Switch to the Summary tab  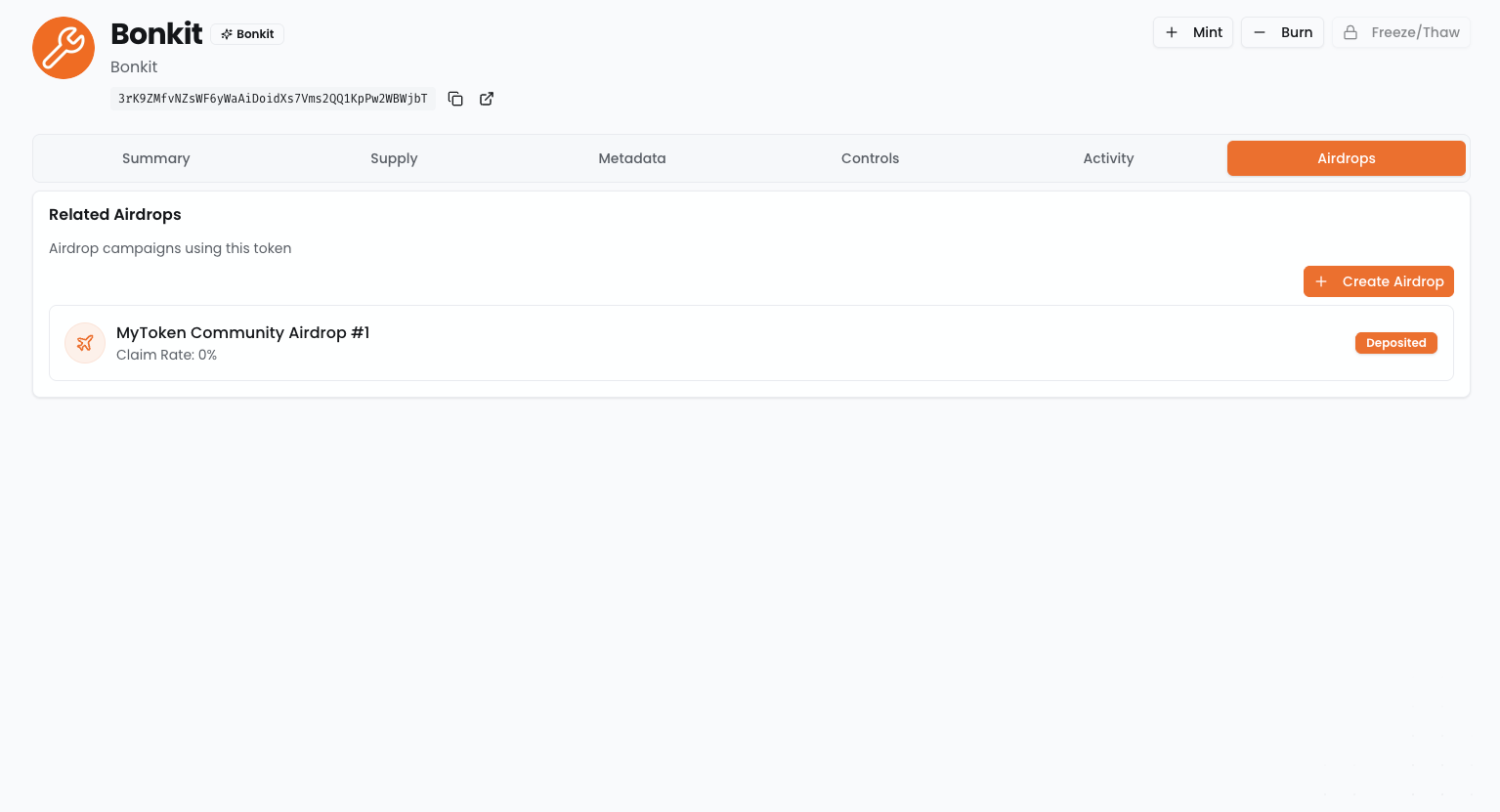pos(155,158)
